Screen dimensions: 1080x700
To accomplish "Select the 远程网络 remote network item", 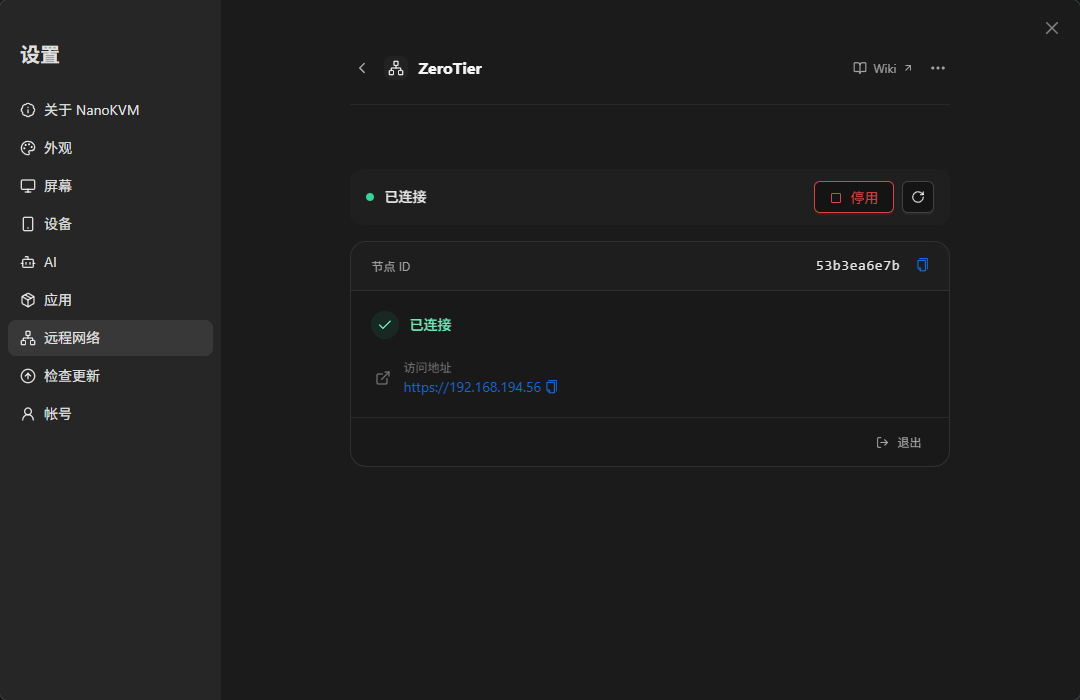I will tap(110, 338).
